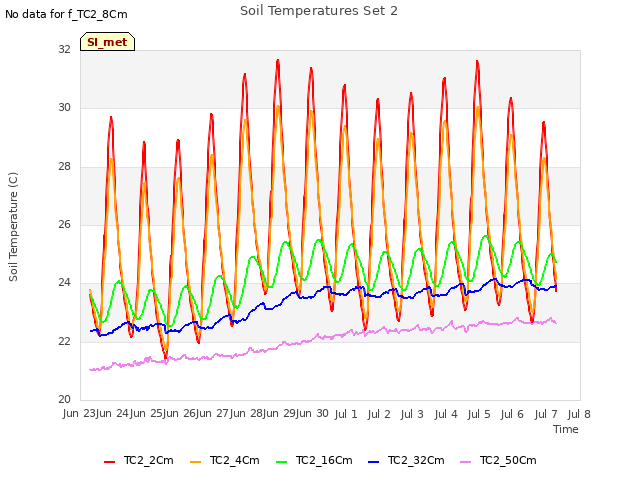The height and width of the screenshot is (480, 640).
Task: Click the green TC2_16Cm legend swatch
Action: click(x=282, y=462)
